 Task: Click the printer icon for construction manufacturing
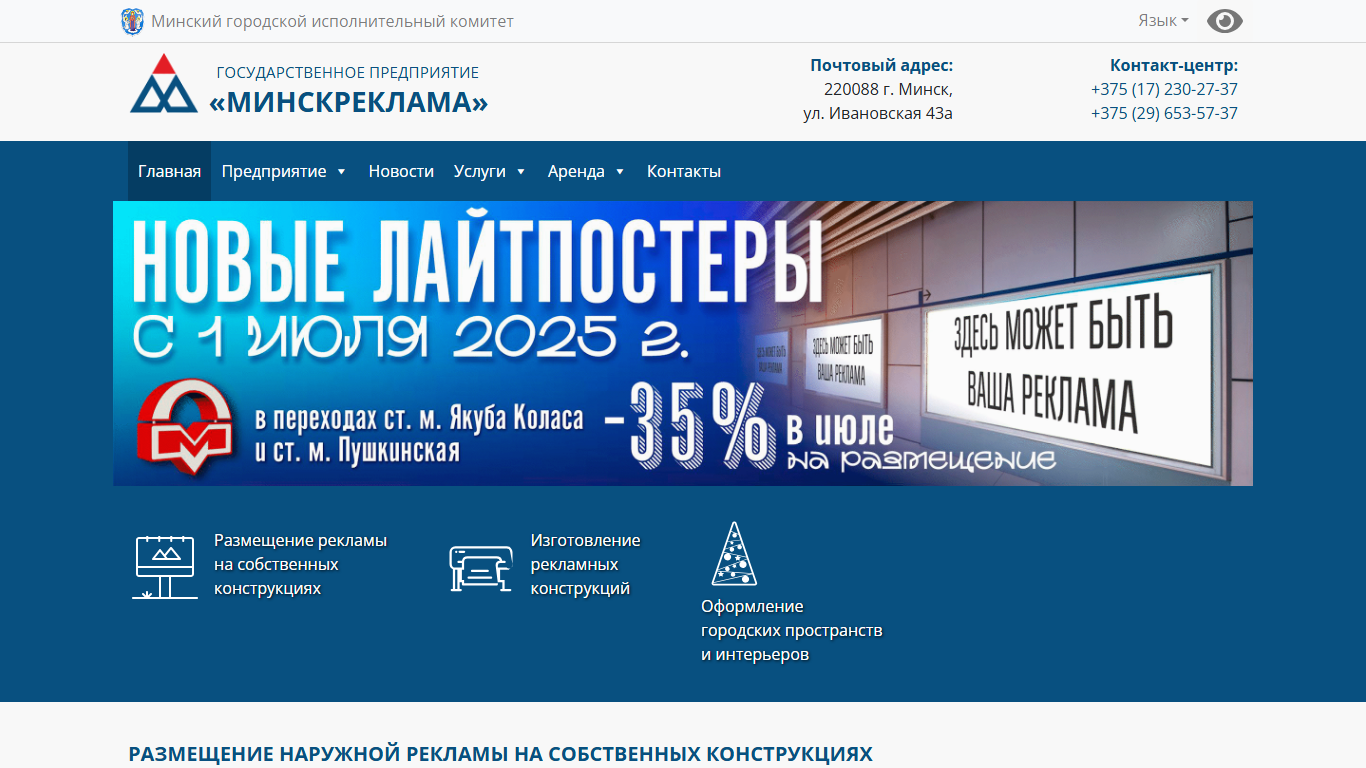(481, 568)
